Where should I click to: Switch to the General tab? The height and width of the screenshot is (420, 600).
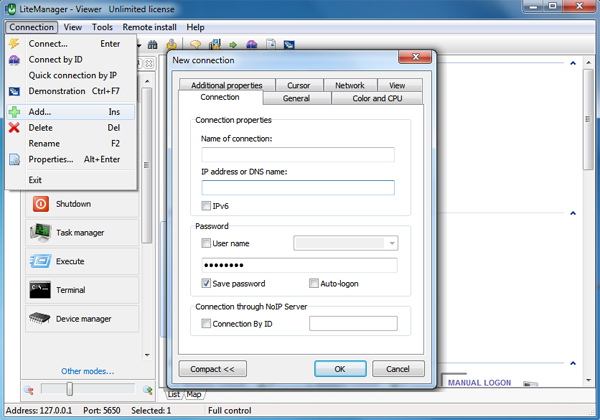[296, 98]
